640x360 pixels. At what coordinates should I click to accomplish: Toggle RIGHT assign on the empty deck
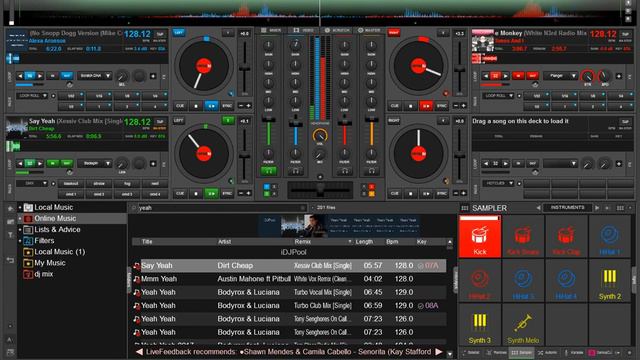[x=394, y=120]
